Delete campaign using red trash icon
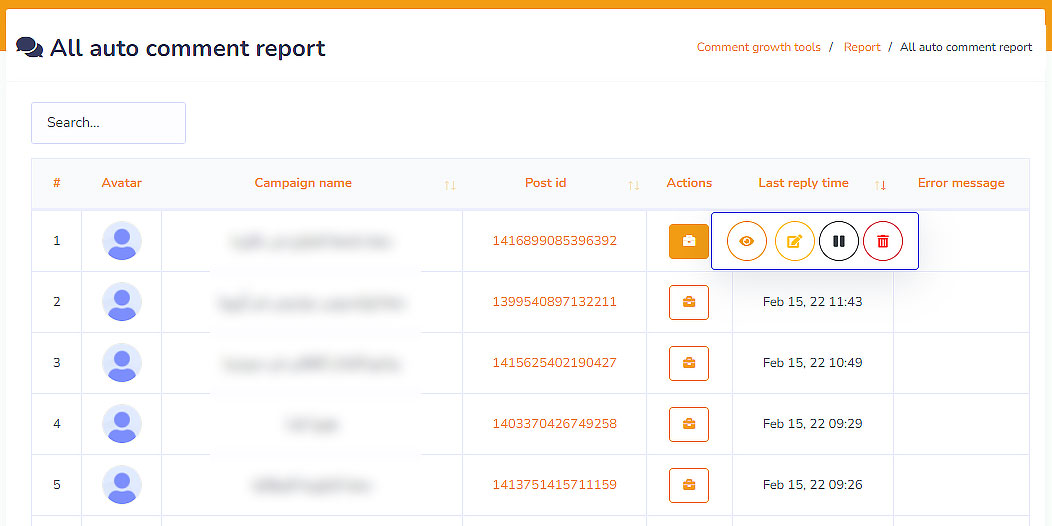Screen dimensions: 1052x526 click(882, 241)
